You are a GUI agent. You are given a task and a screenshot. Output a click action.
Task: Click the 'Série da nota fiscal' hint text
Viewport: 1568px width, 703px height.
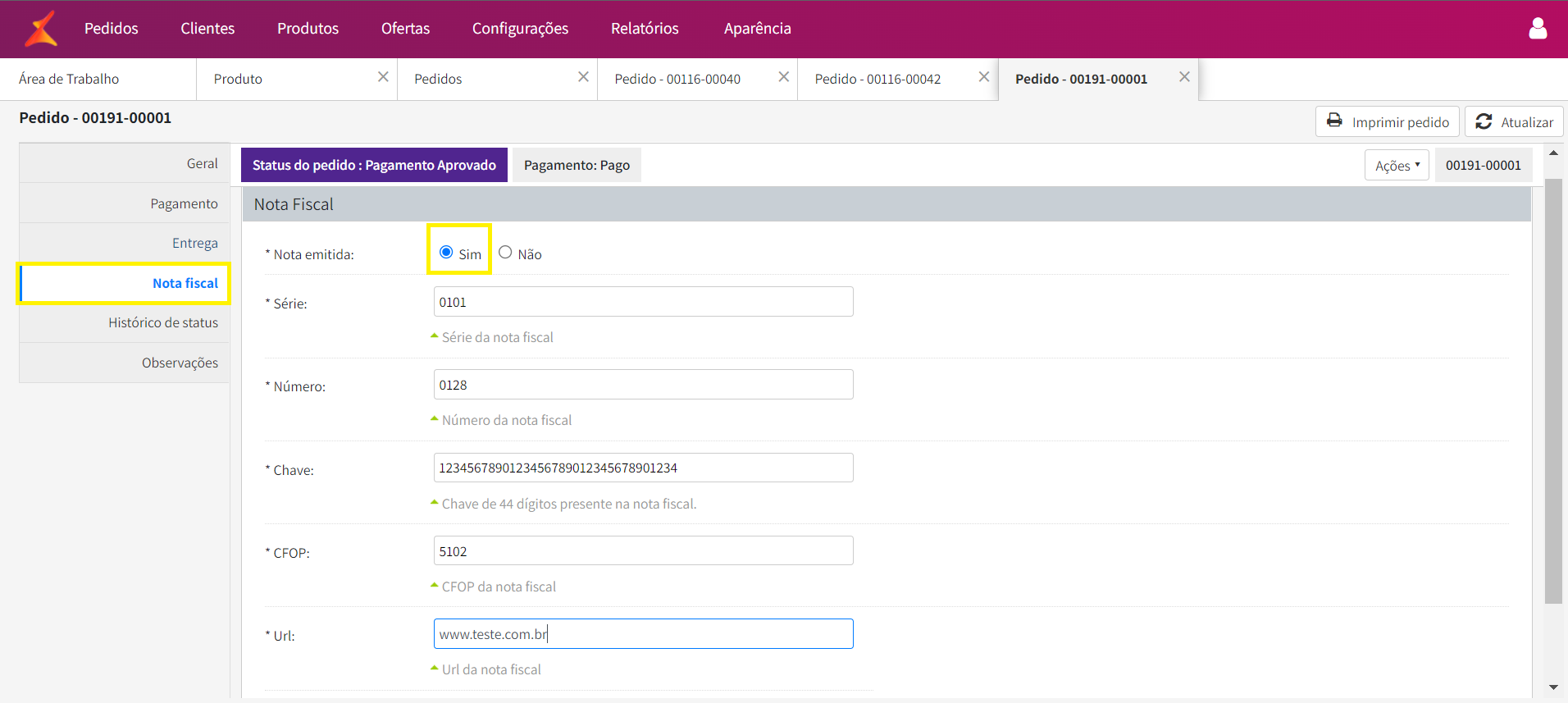pyautogui.click(x=497, y=337)
